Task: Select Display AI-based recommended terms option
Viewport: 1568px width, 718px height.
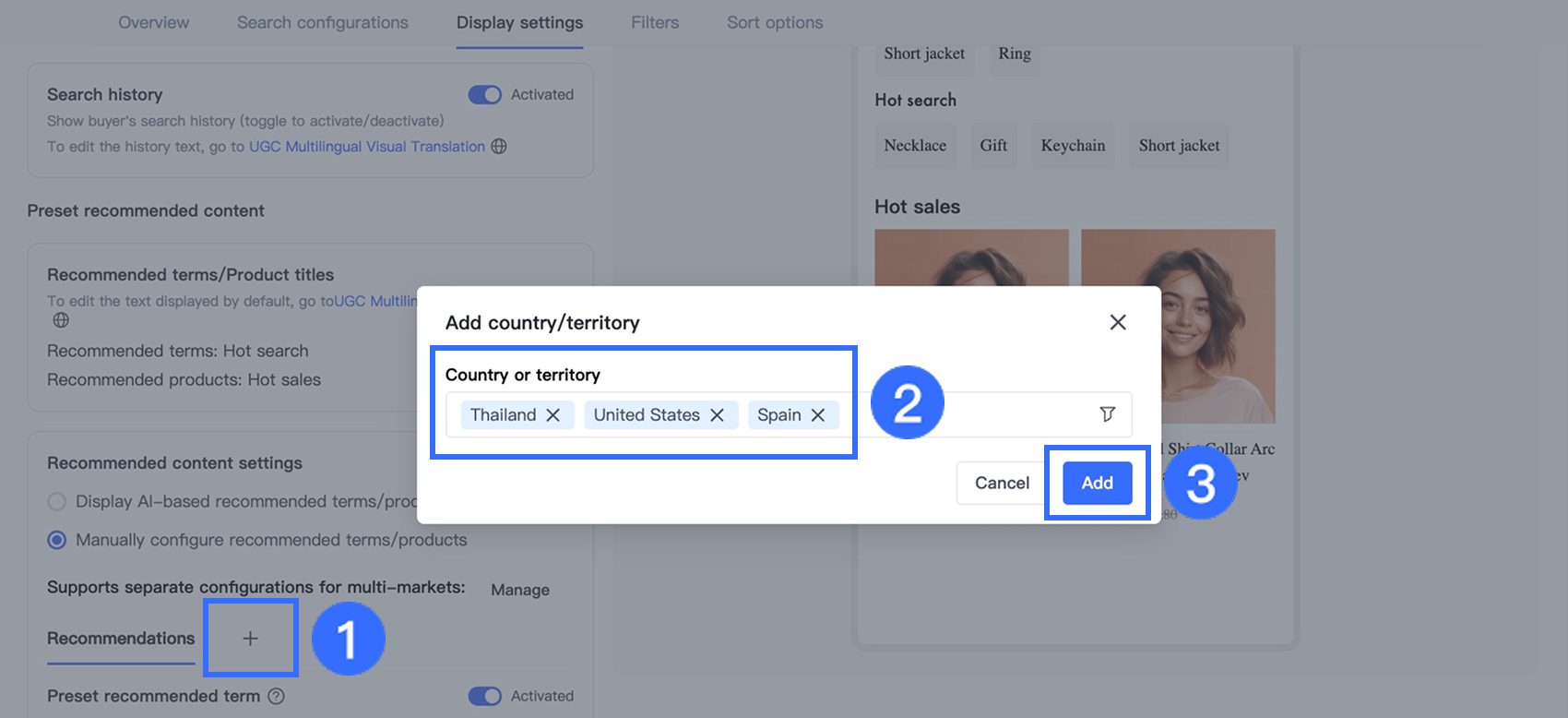Action: tap(57, 501)
